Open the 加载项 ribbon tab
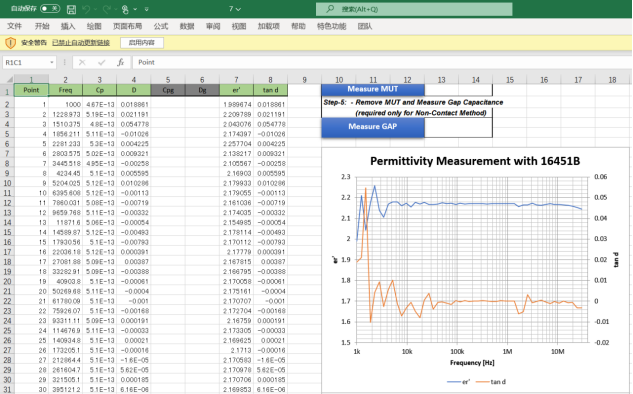The height and width of the screenshot is (394, 633). coord(268,26)
